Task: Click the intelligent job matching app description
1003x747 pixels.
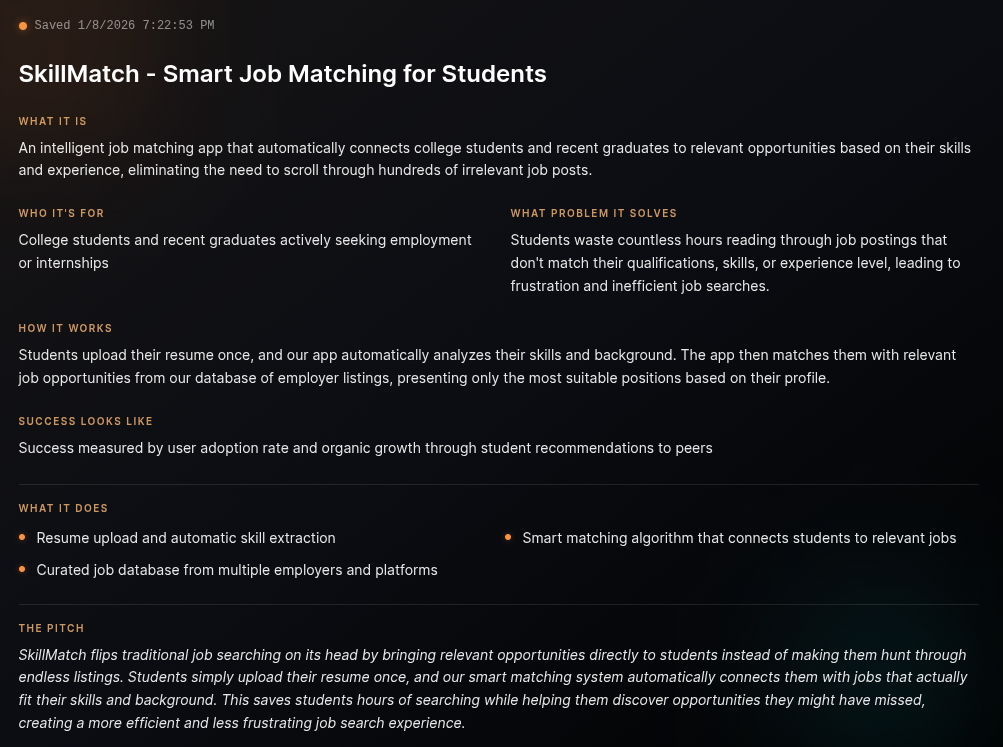Action: (x=494, y=159)
